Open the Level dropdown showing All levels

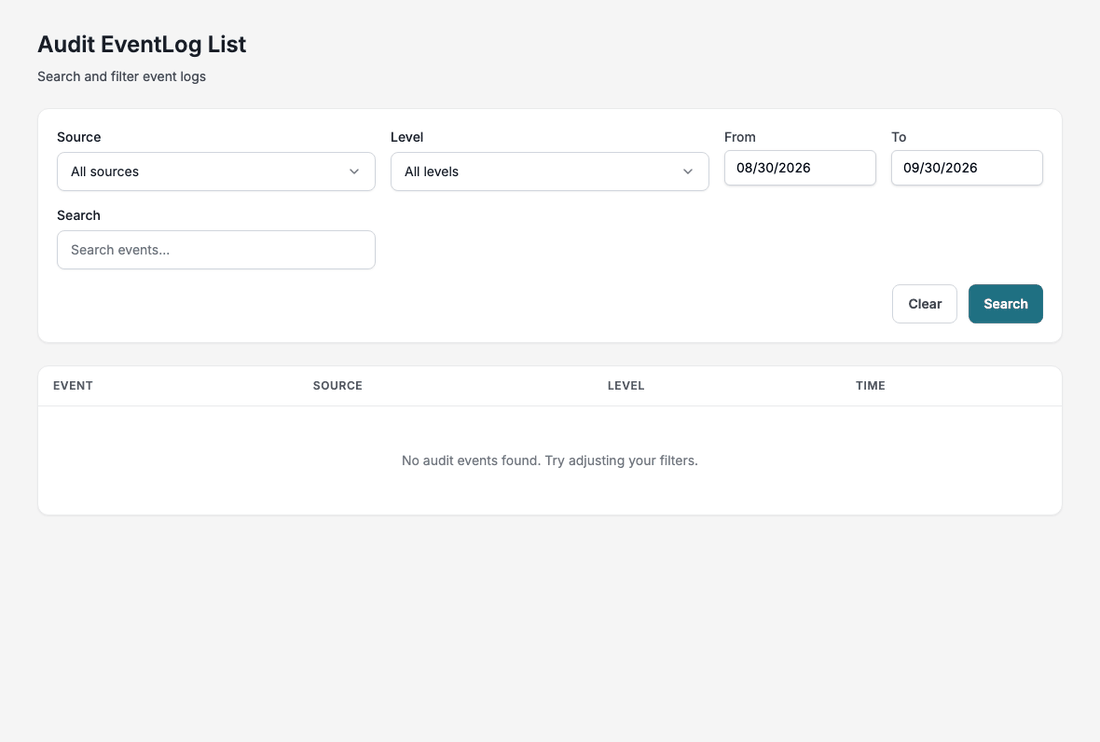pyautogui.click(x=549, y=171)
